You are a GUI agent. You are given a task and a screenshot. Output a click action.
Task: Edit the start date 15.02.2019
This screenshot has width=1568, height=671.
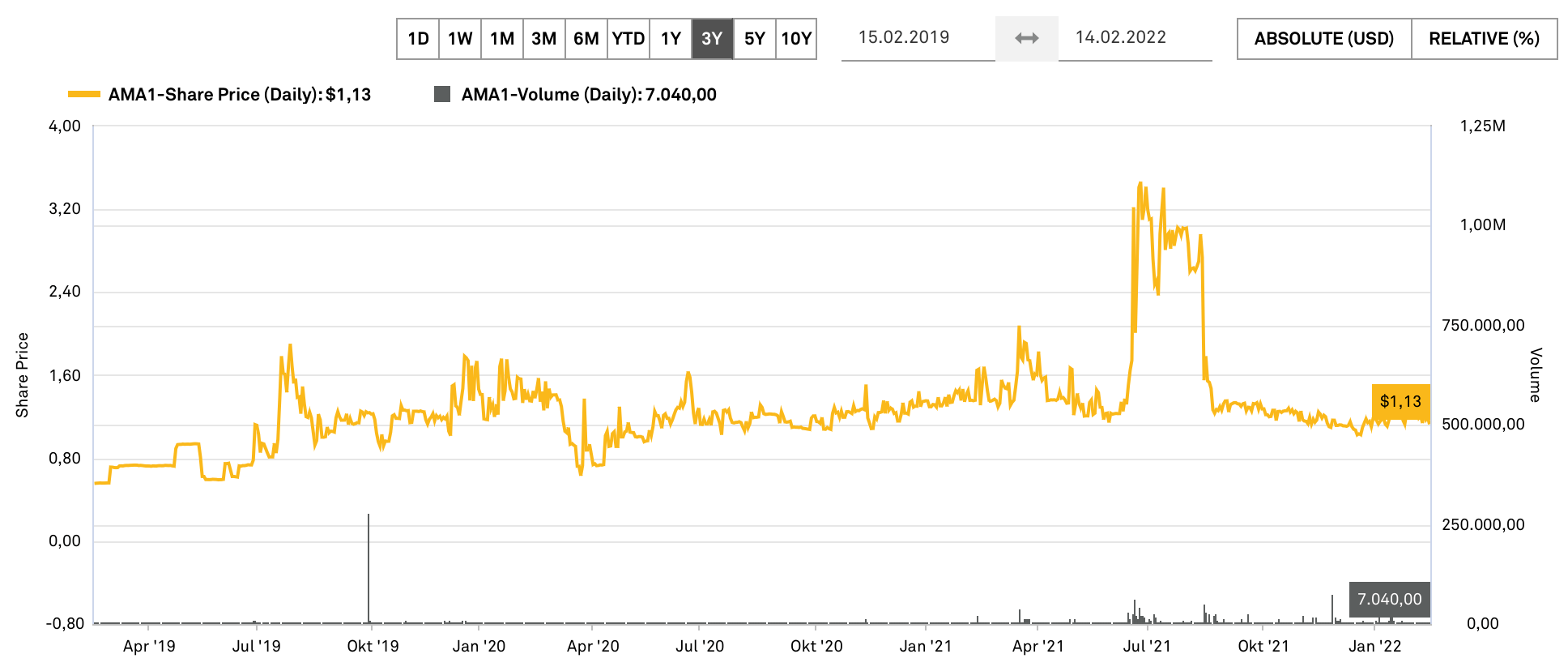coord(904,37)
